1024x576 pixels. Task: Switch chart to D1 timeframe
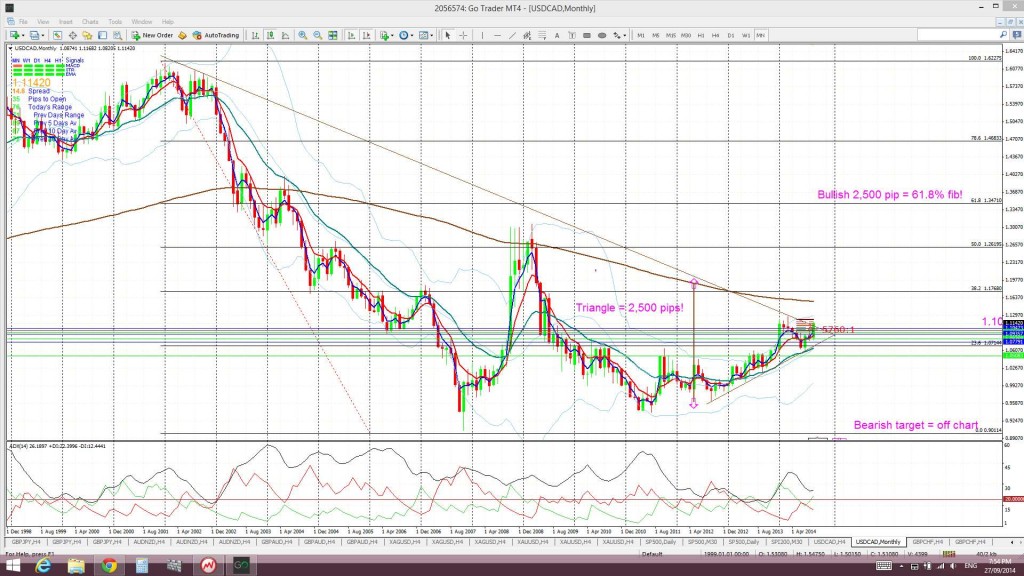(x=730, y=35)
